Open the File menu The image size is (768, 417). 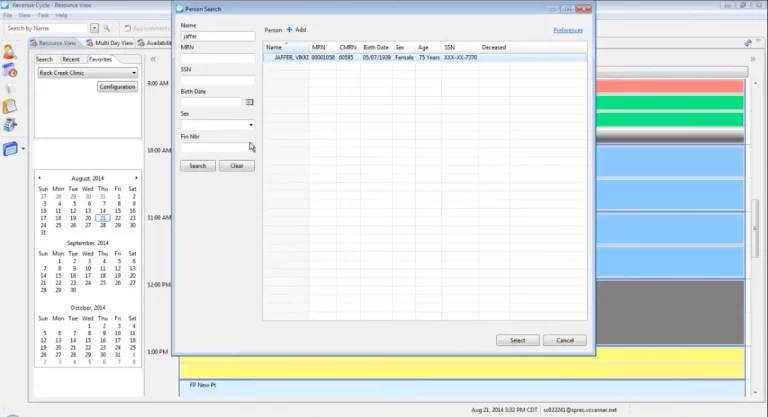[x=8, y=16]
